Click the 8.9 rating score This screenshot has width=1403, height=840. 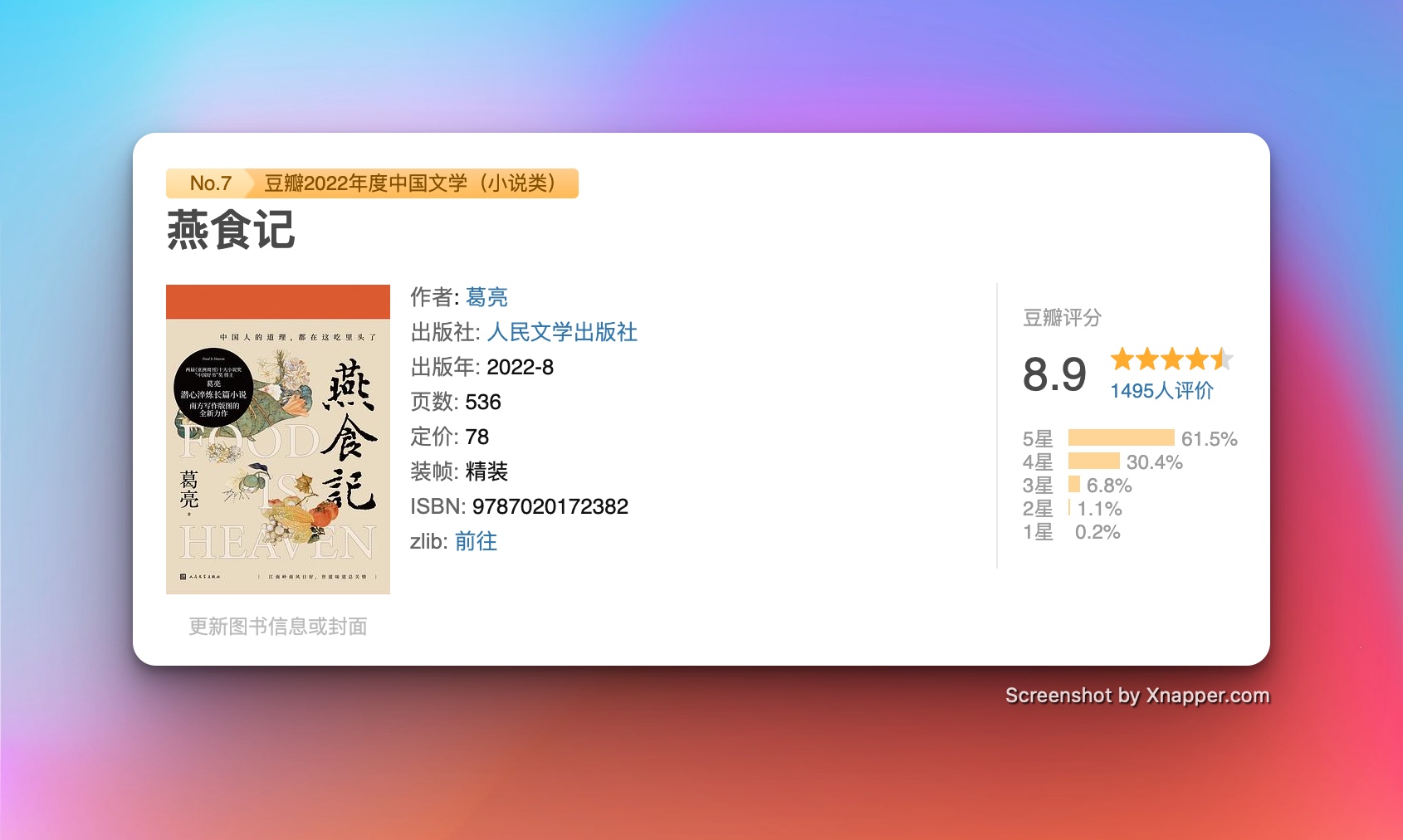[1054, 374]
